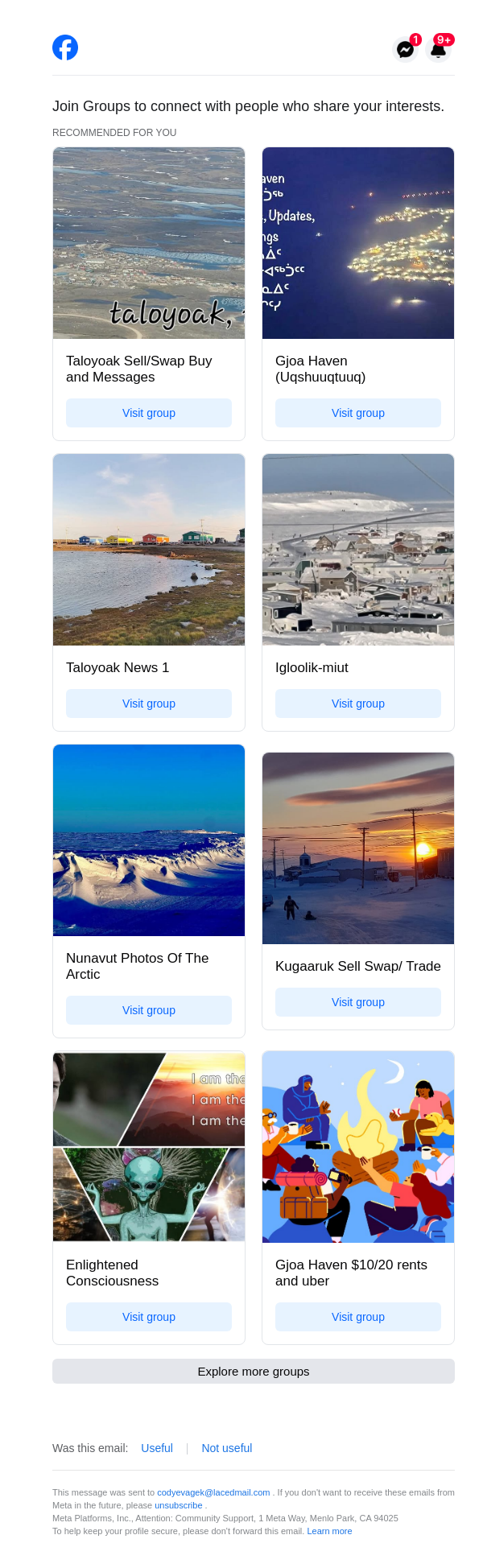Visit the Taloyoak Sell/Swap Buy group

point(149,413)
